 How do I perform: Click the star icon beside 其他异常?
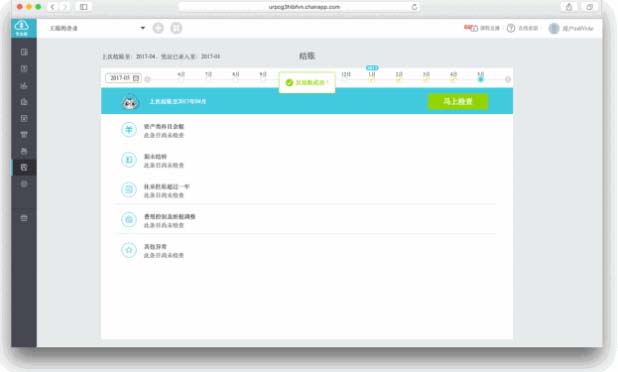click(128, 250)
